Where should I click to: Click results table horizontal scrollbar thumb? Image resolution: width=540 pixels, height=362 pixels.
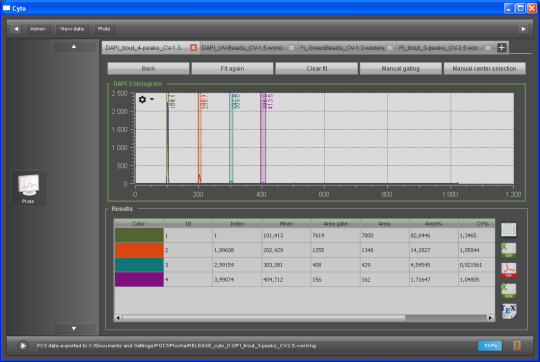(264, 318)
